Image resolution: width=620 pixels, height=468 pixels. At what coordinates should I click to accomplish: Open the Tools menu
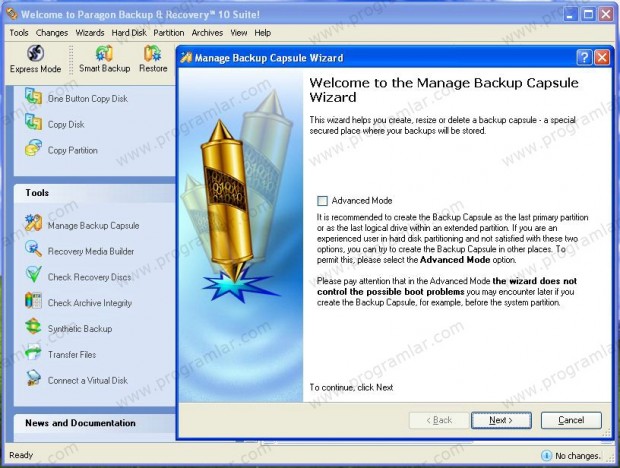(x=19, y=33)
